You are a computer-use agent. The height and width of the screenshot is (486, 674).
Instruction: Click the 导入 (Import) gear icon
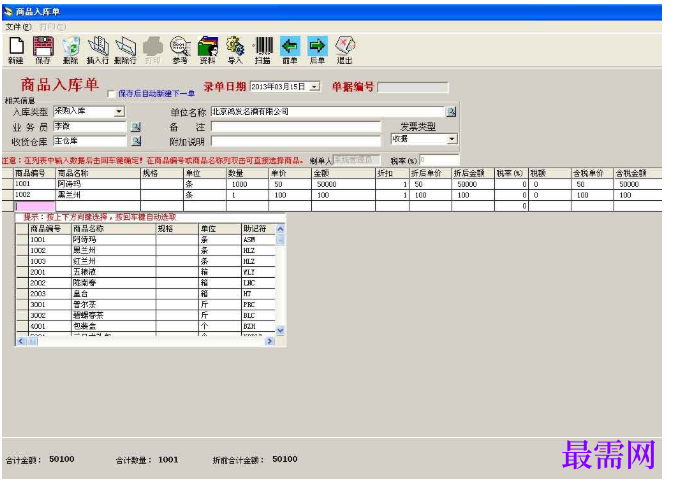pyautogui.click(x=235, y=50)
